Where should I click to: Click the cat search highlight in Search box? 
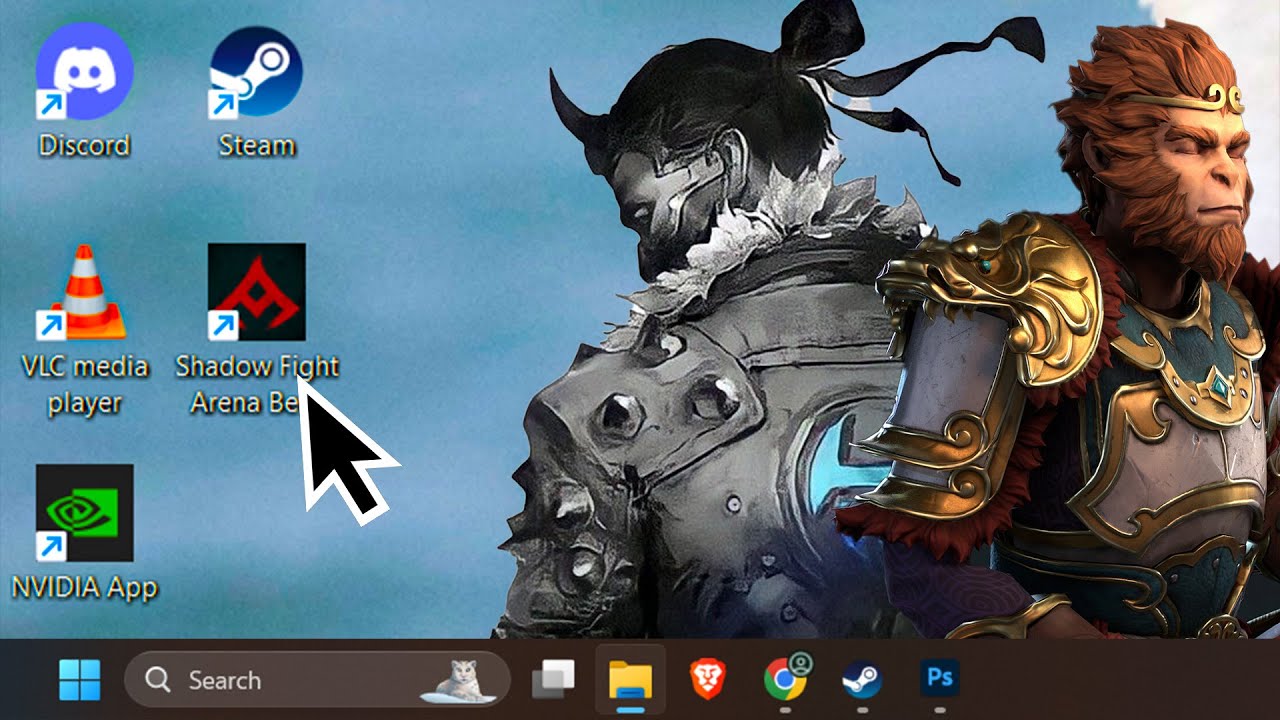461,681
